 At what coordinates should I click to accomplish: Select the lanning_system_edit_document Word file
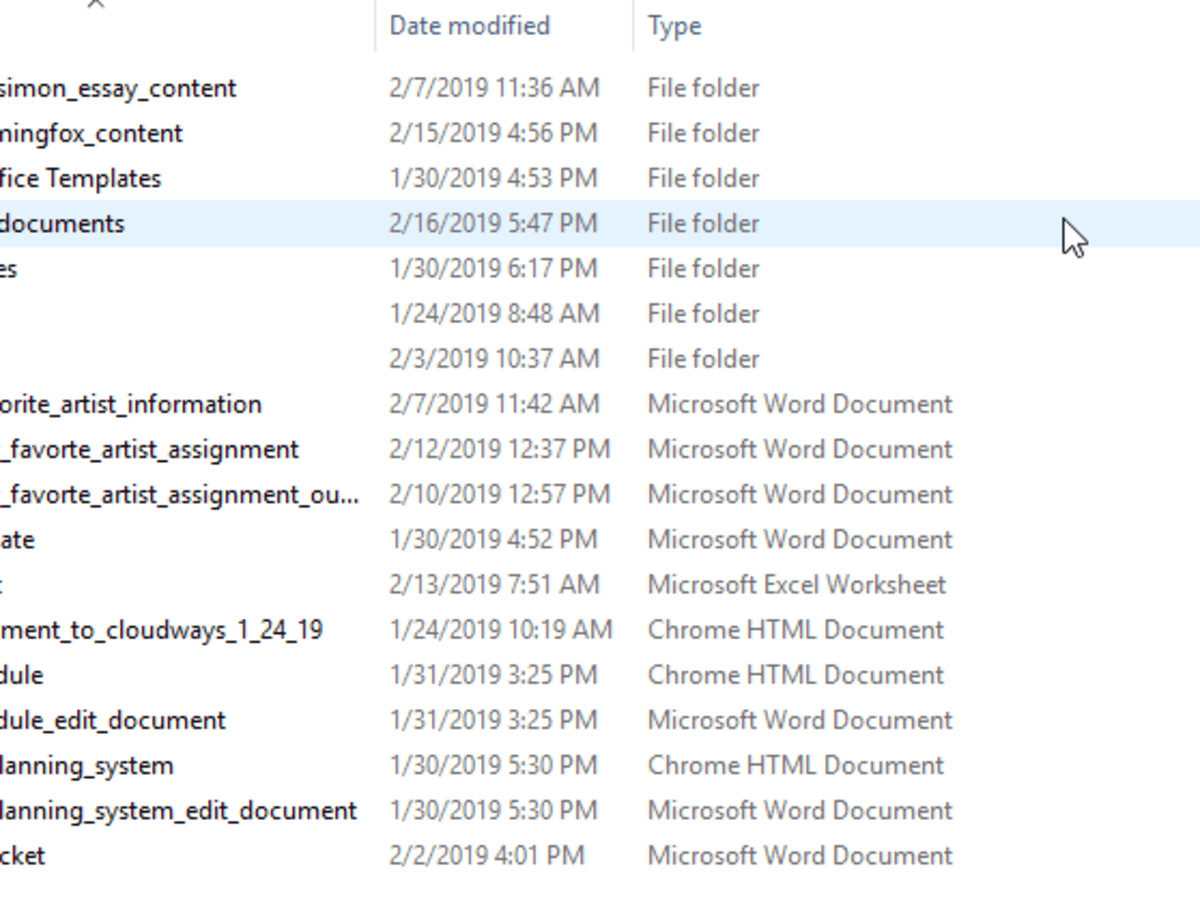[x=178, y=810]
